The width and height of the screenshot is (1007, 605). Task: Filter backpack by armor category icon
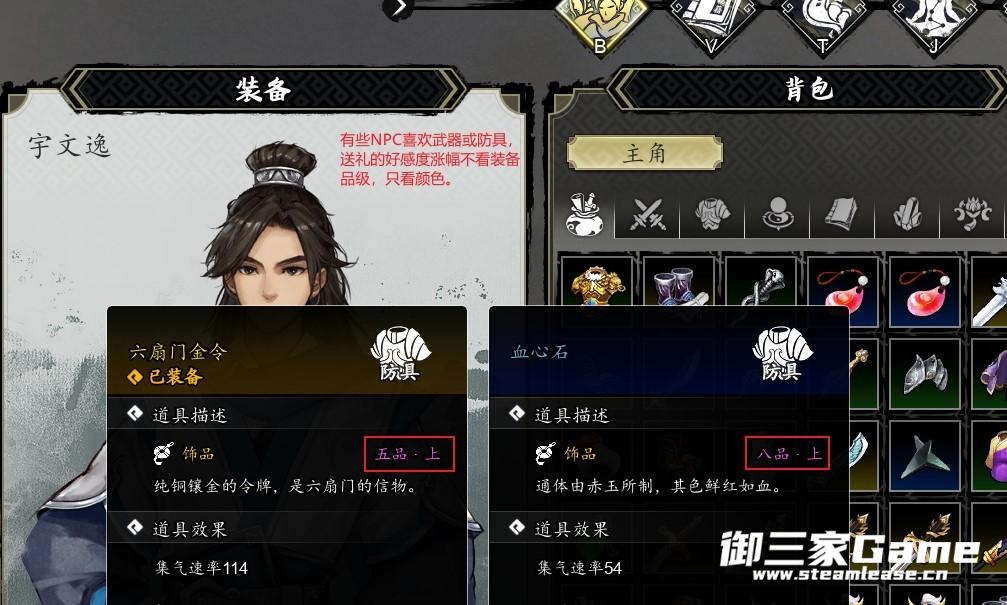(x=712, y=214)
